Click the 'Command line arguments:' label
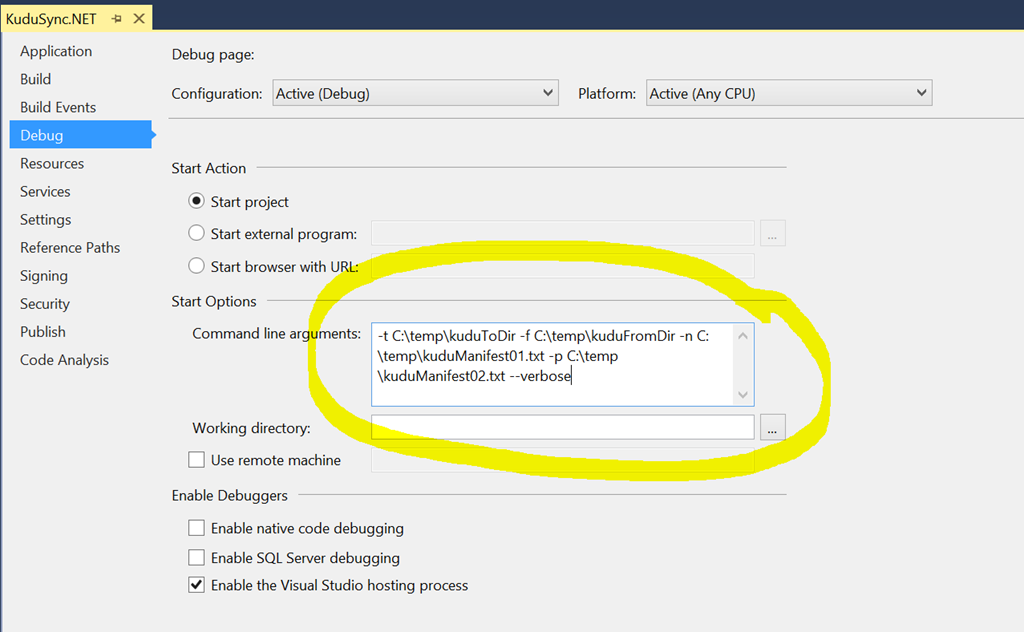Image resolution: width=1024 pixels, height=632 pixels. click(276, 334)
